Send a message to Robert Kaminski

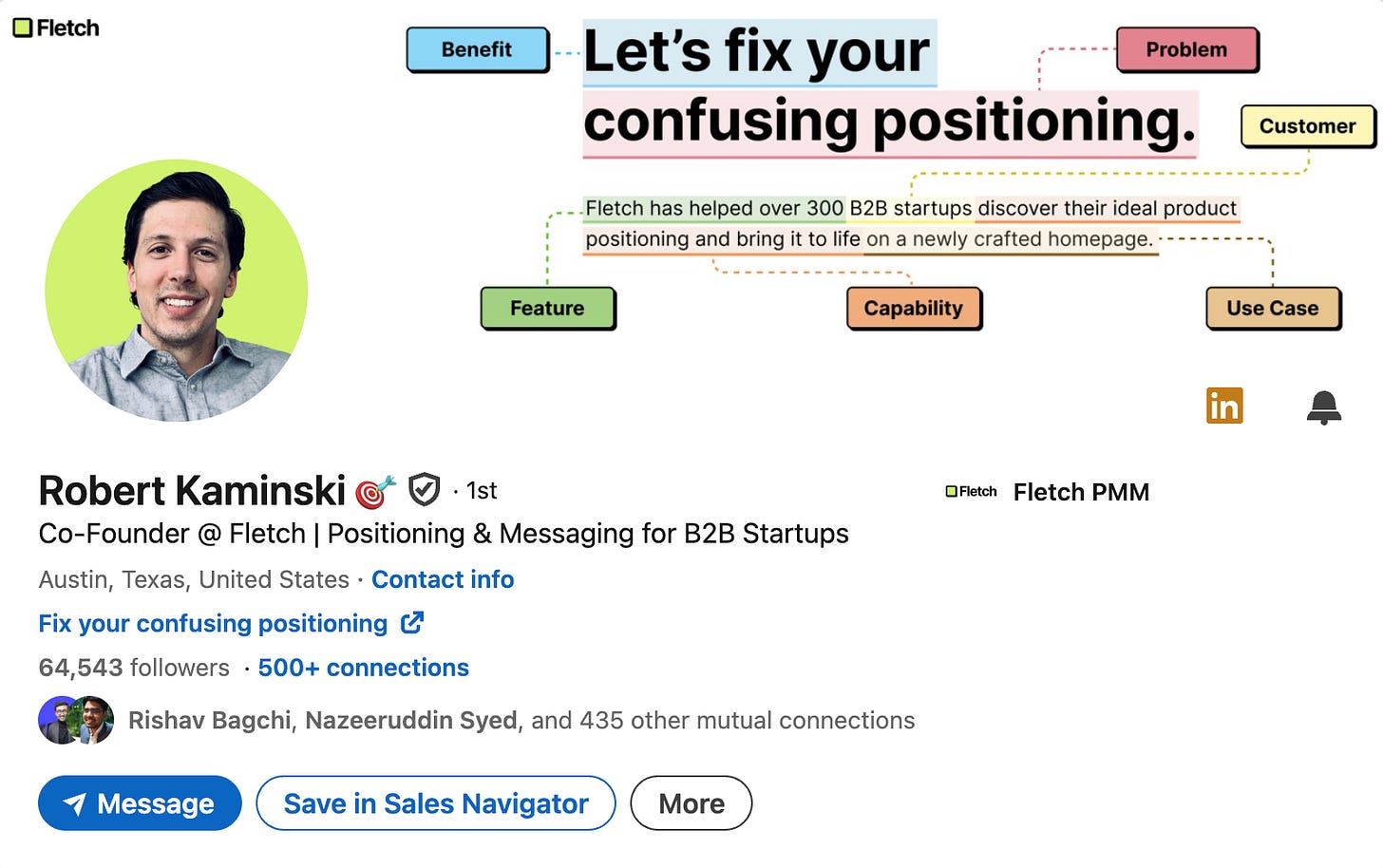139,802
